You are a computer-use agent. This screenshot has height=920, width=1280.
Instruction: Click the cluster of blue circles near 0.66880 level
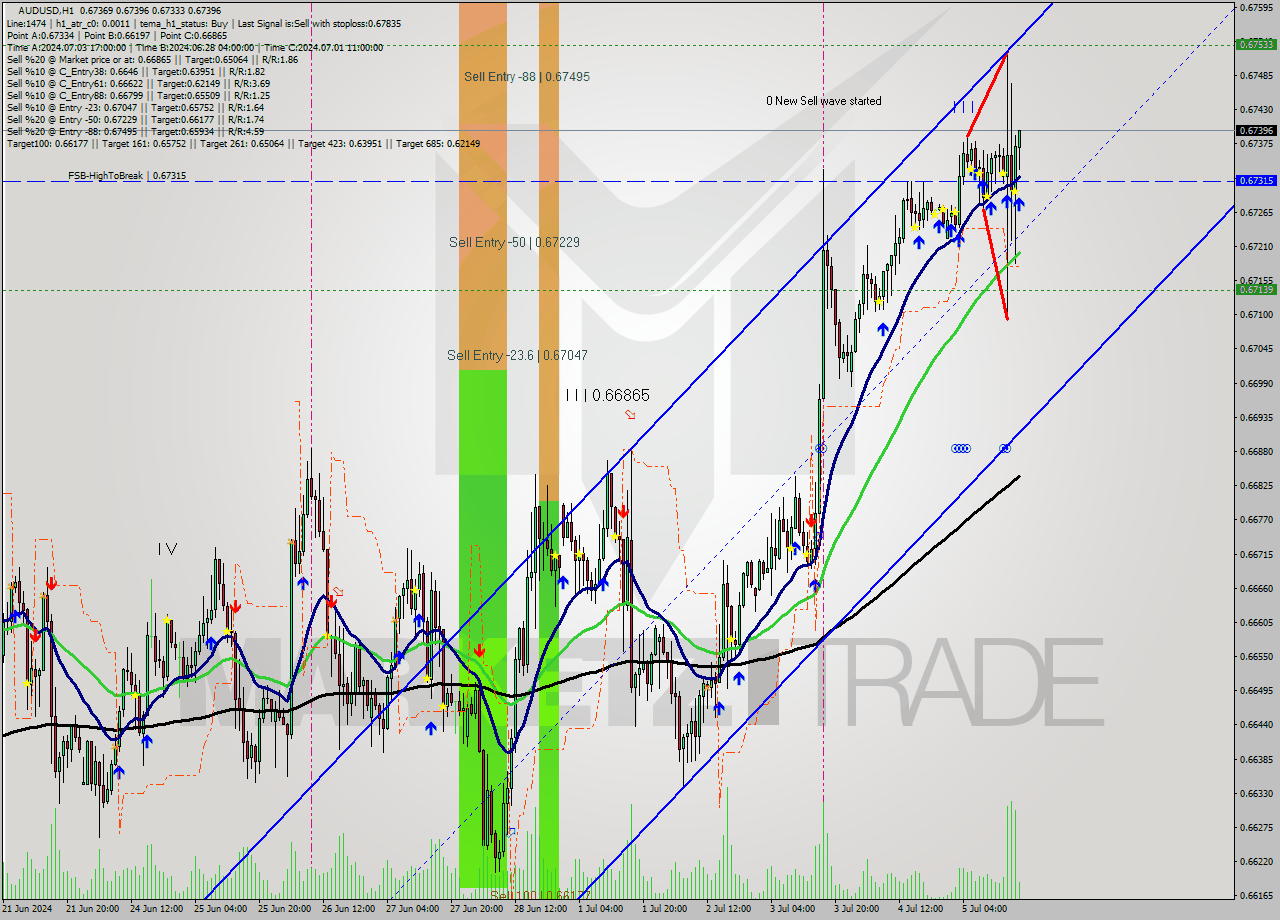(961, 449)
